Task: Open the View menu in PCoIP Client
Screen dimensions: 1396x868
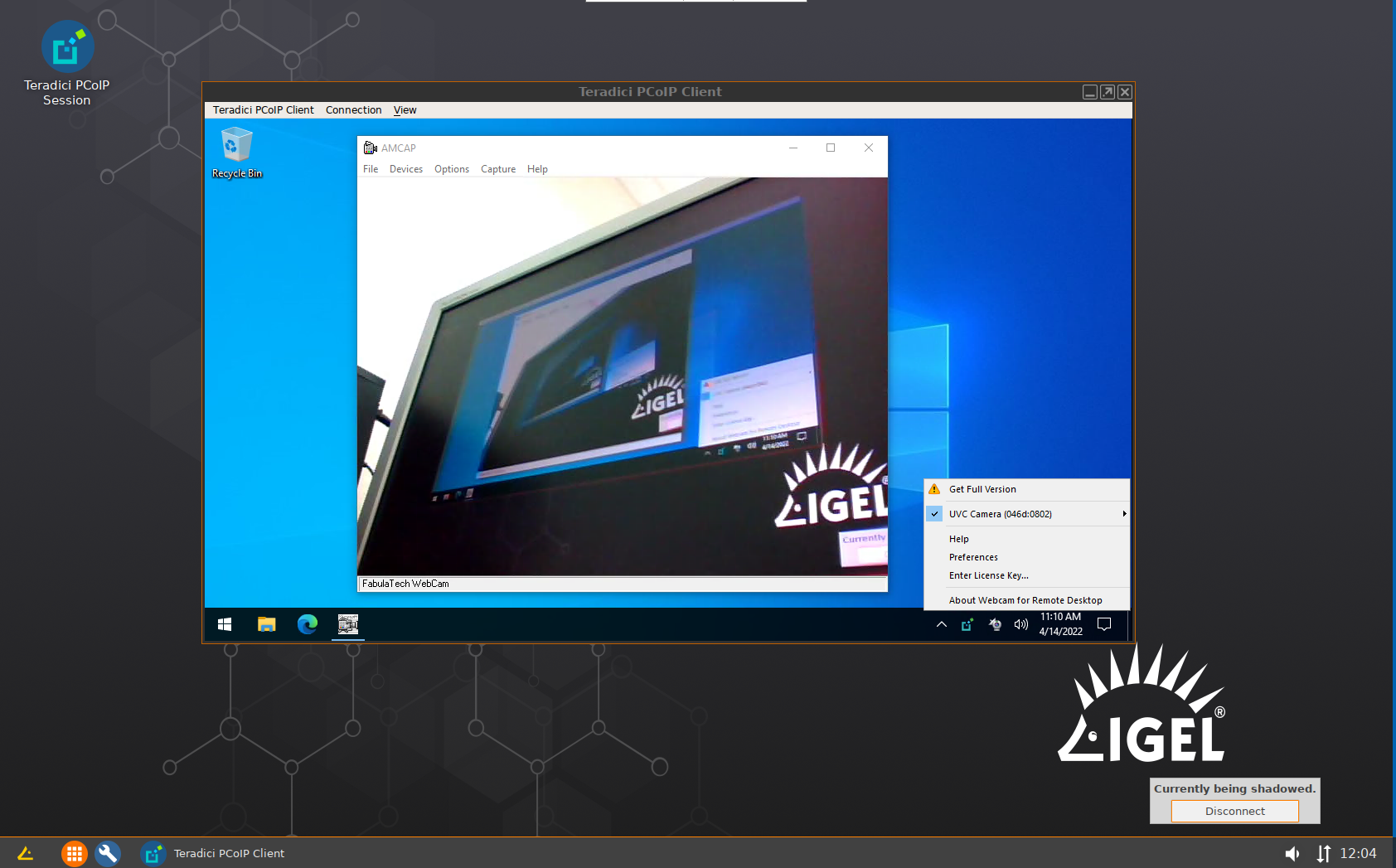Action: coord(405,110)
